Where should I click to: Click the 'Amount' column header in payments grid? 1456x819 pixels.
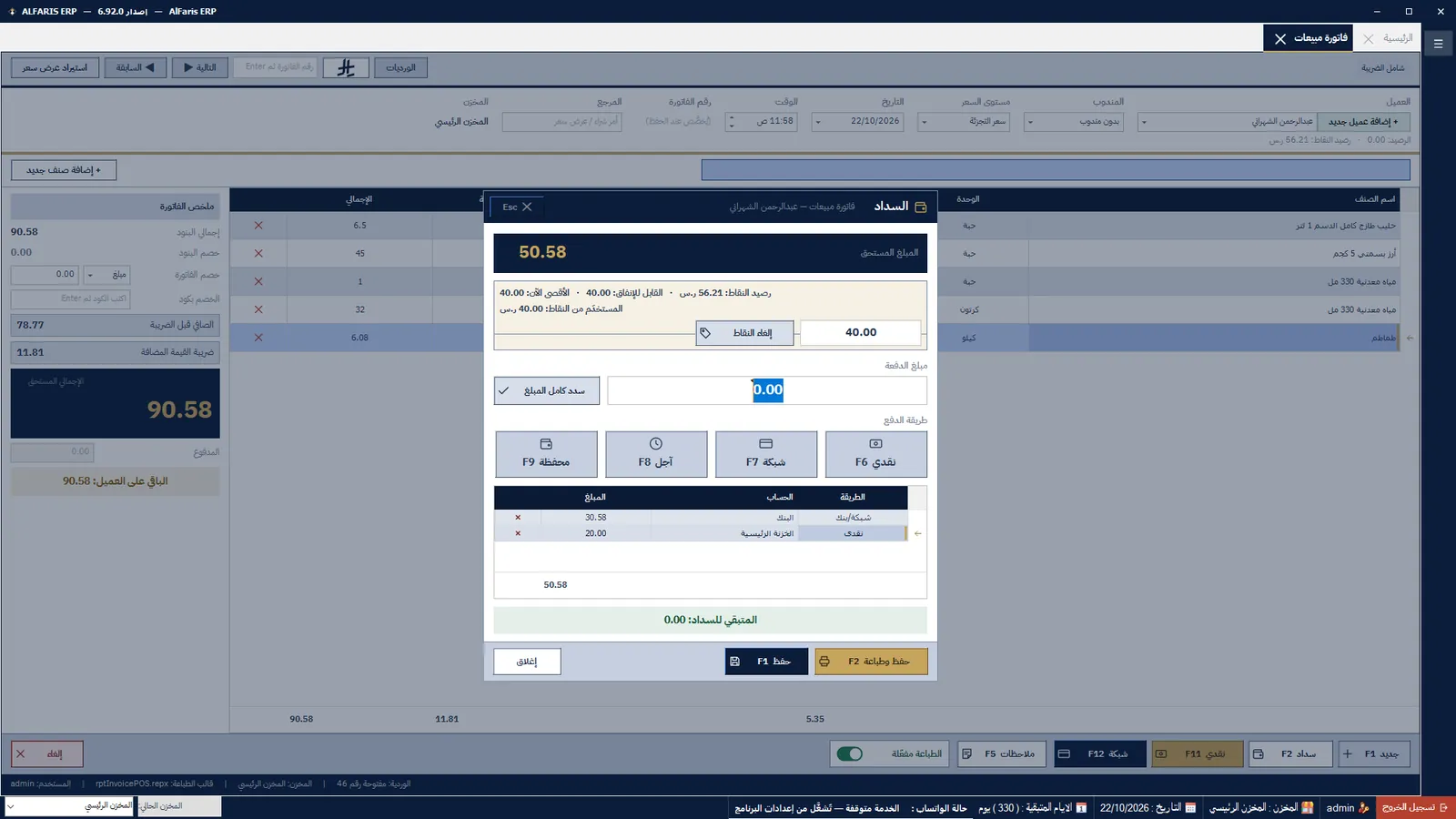[595, 497]
